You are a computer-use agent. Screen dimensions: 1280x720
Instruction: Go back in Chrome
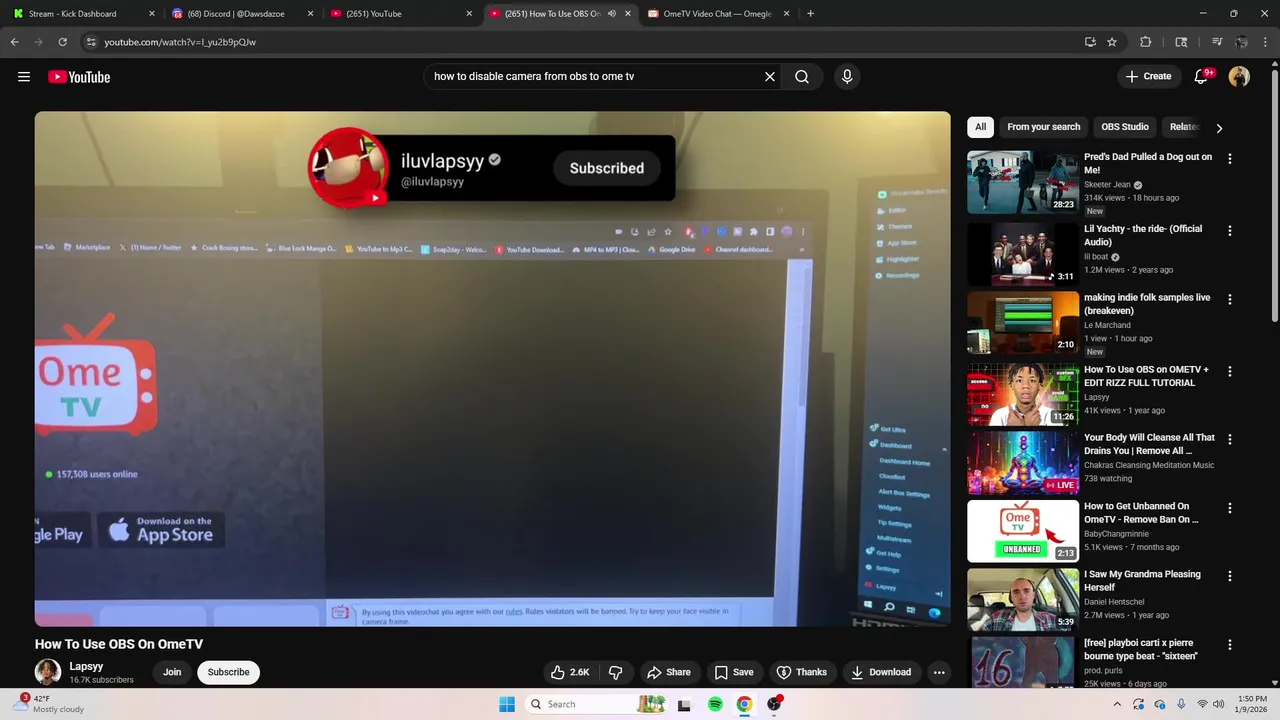(x=15, y=42)
